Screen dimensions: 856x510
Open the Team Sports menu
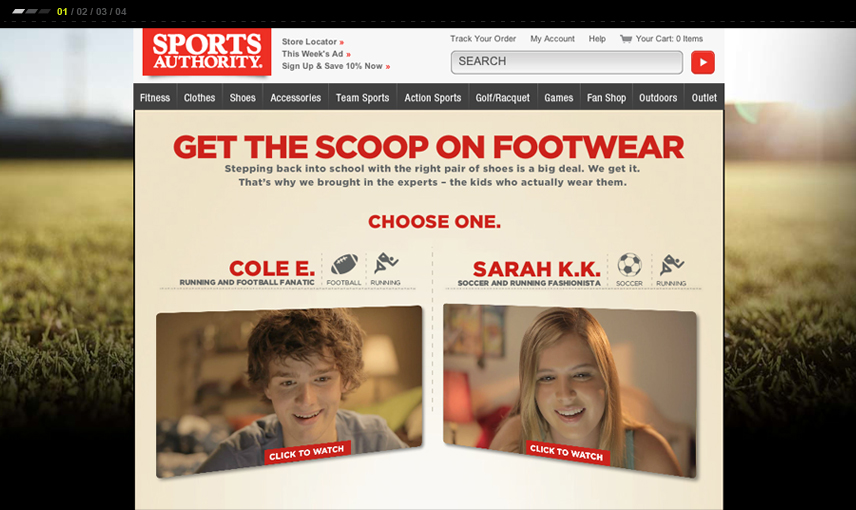[x=362, y=98]
